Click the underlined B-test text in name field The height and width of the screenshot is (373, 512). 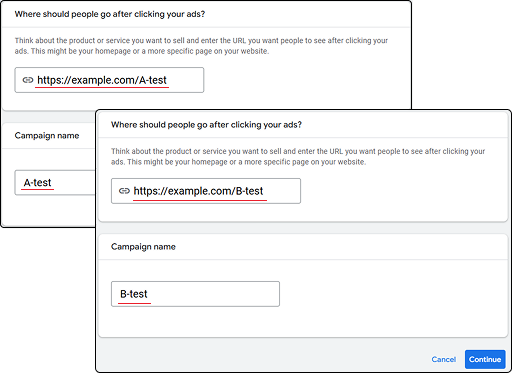[x=134, y=294]
